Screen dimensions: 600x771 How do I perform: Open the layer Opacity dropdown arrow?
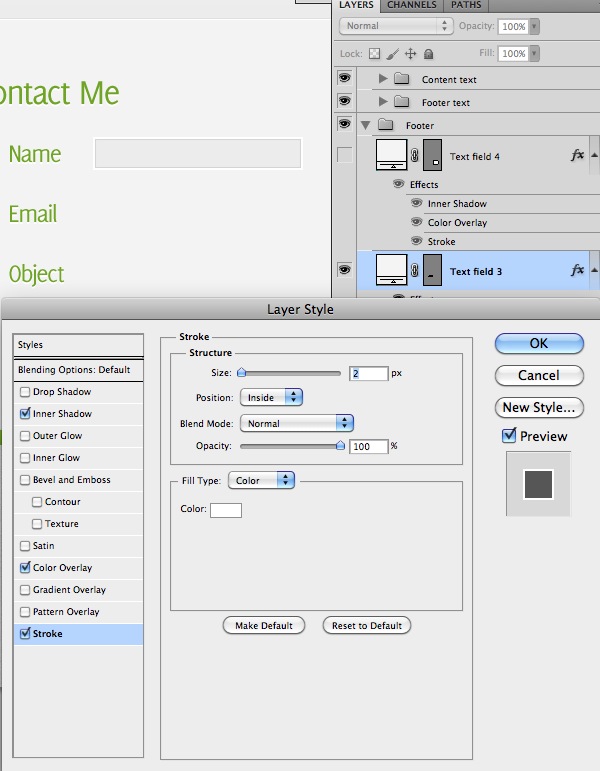534,26
